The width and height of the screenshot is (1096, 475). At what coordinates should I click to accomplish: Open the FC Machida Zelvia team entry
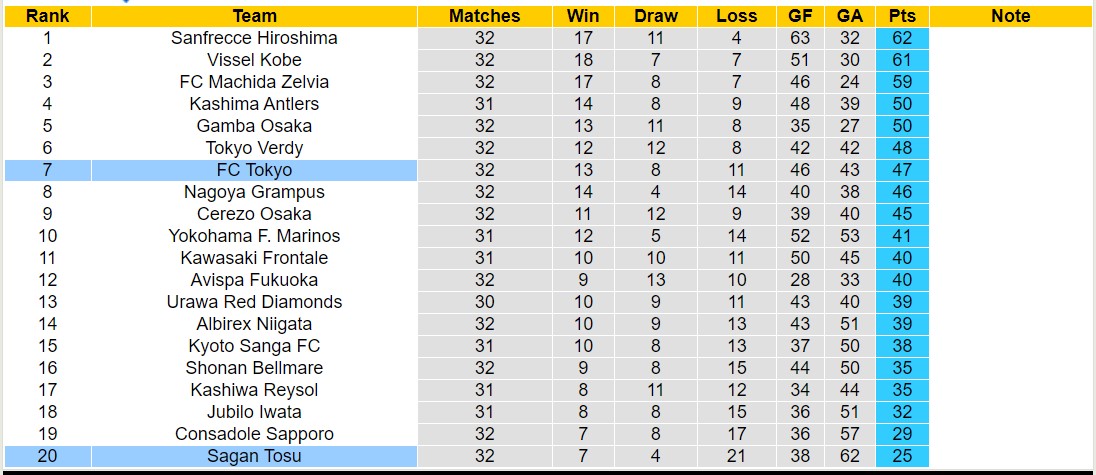[254, 82]
